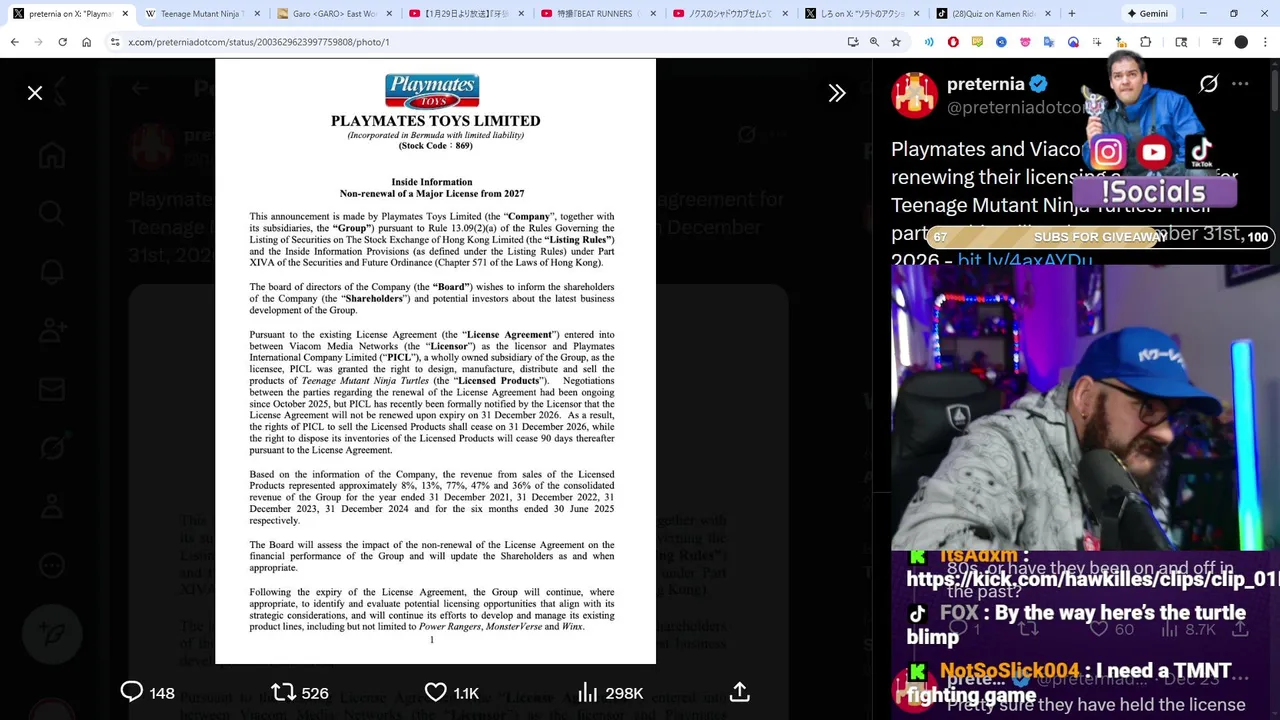The height and width of the screenshot is (720, 1280).
Task: Click the Grok explain icon
Action: [1209, 84]
